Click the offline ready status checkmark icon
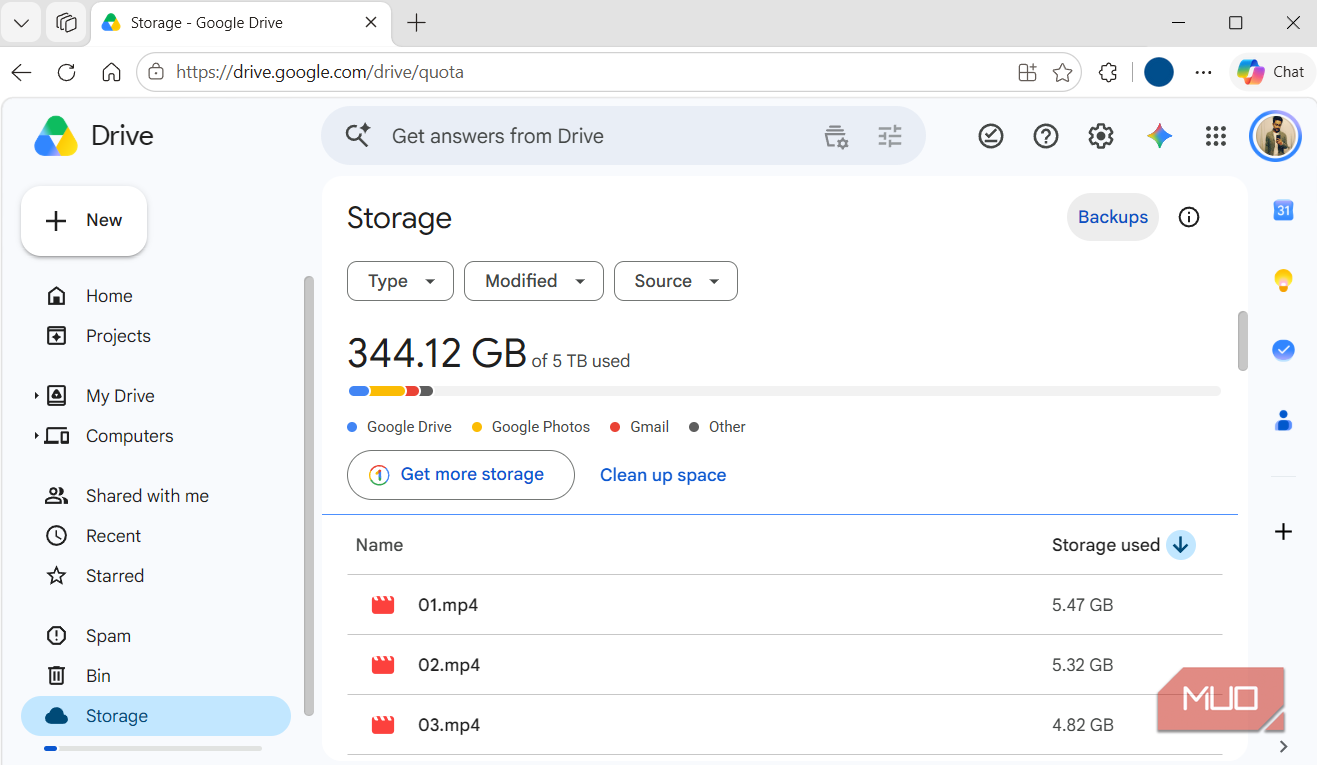Viewport: 1317px width, 765px height. (991, 137)
